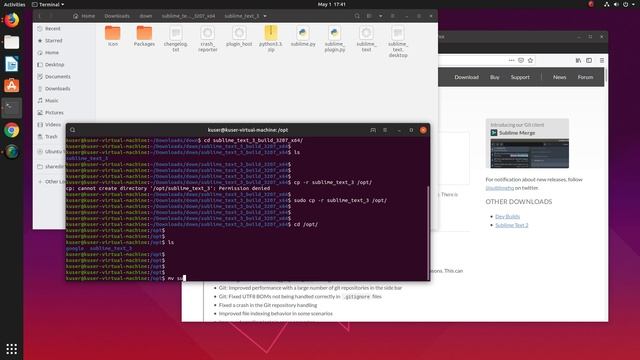
Task: Open Firefox page actions three-dots icon
Action: click(x=511, y=60)
